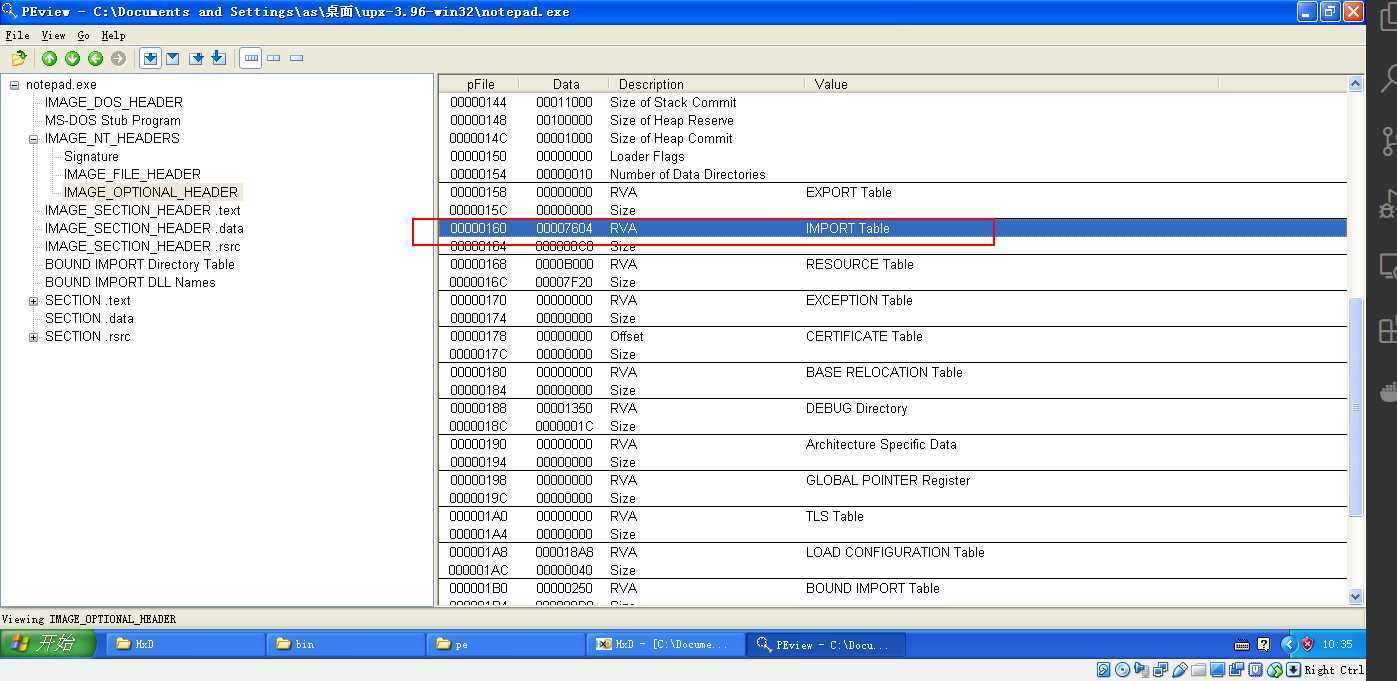1397x681 pixels.
Task: Click the keyboard icon in system tray
Action: click(1242, 645)
